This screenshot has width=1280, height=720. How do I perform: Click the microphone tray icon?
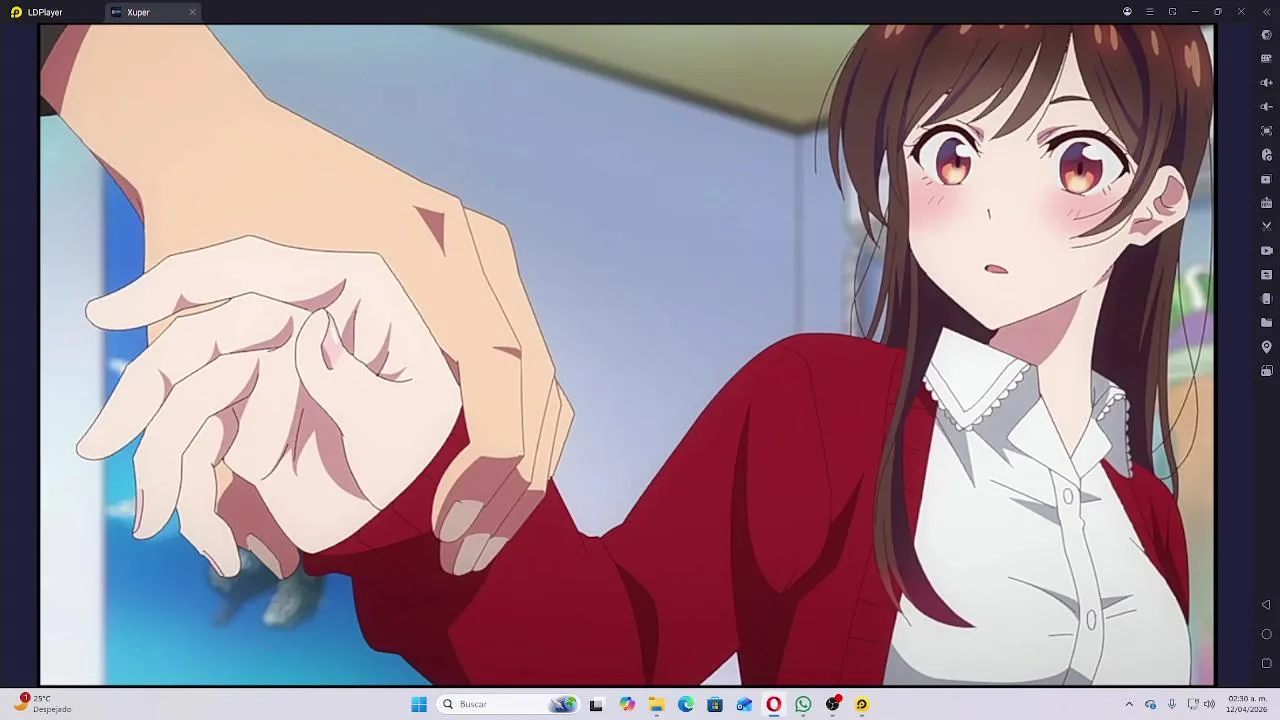tap(1172, 704)
